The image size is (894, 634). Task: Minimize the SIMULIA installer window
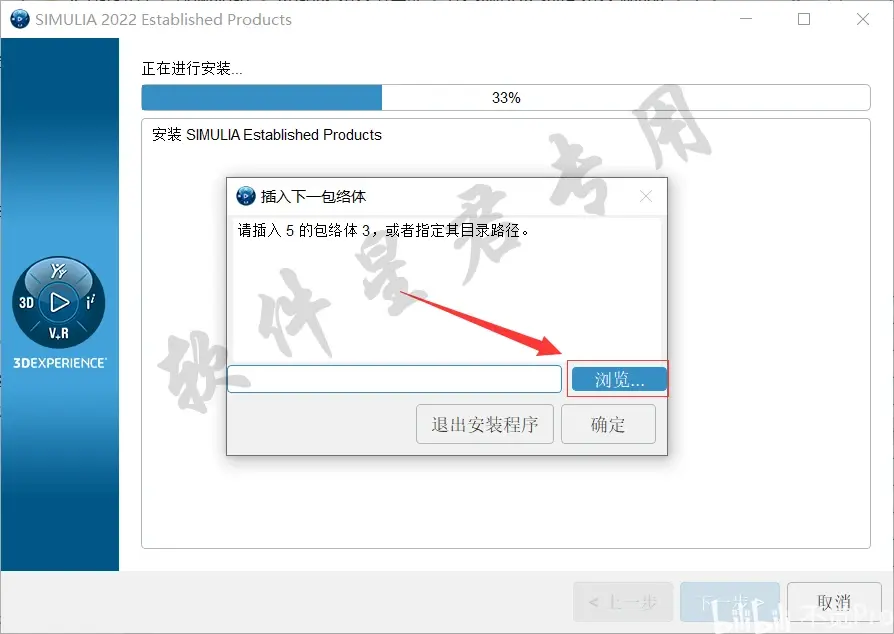click(x=746, y=19)
